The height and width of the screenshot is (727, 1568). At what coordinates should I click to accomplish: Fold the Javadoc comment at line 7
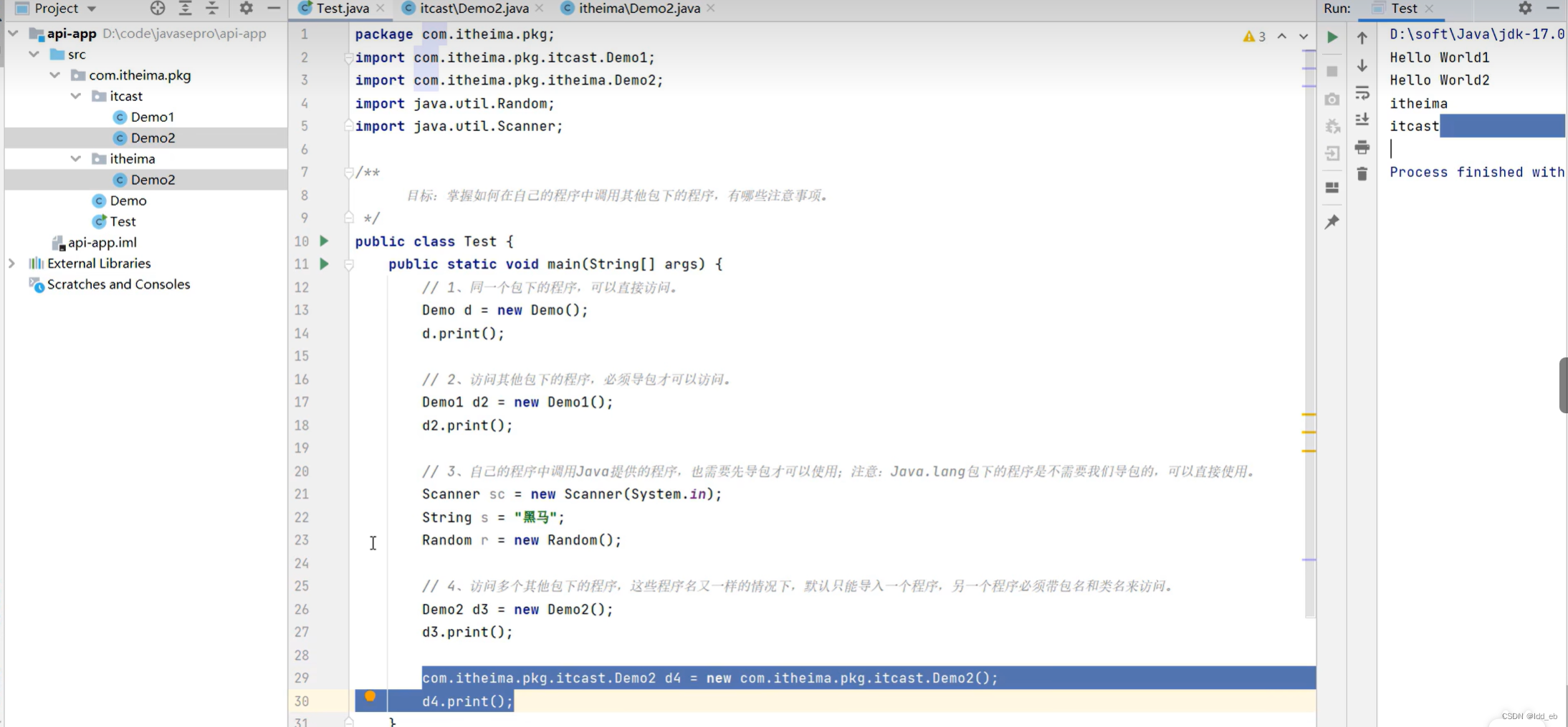click(348, 172)
